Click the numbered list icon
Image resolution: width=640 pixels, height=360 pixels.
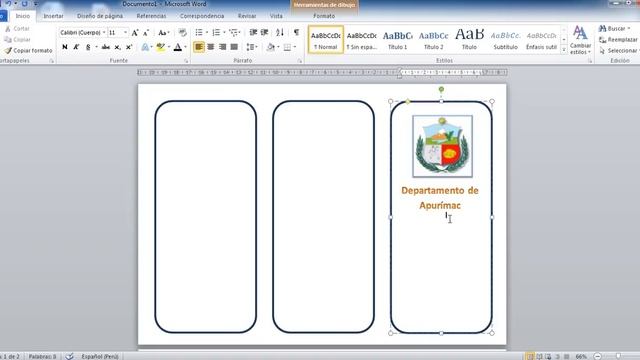tap(216, 32)
